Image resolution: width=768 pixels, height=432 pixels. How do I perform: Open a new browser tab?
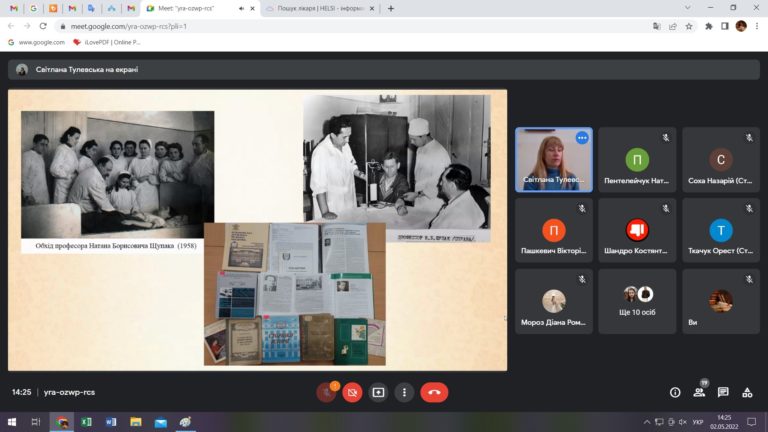[390, 8]
